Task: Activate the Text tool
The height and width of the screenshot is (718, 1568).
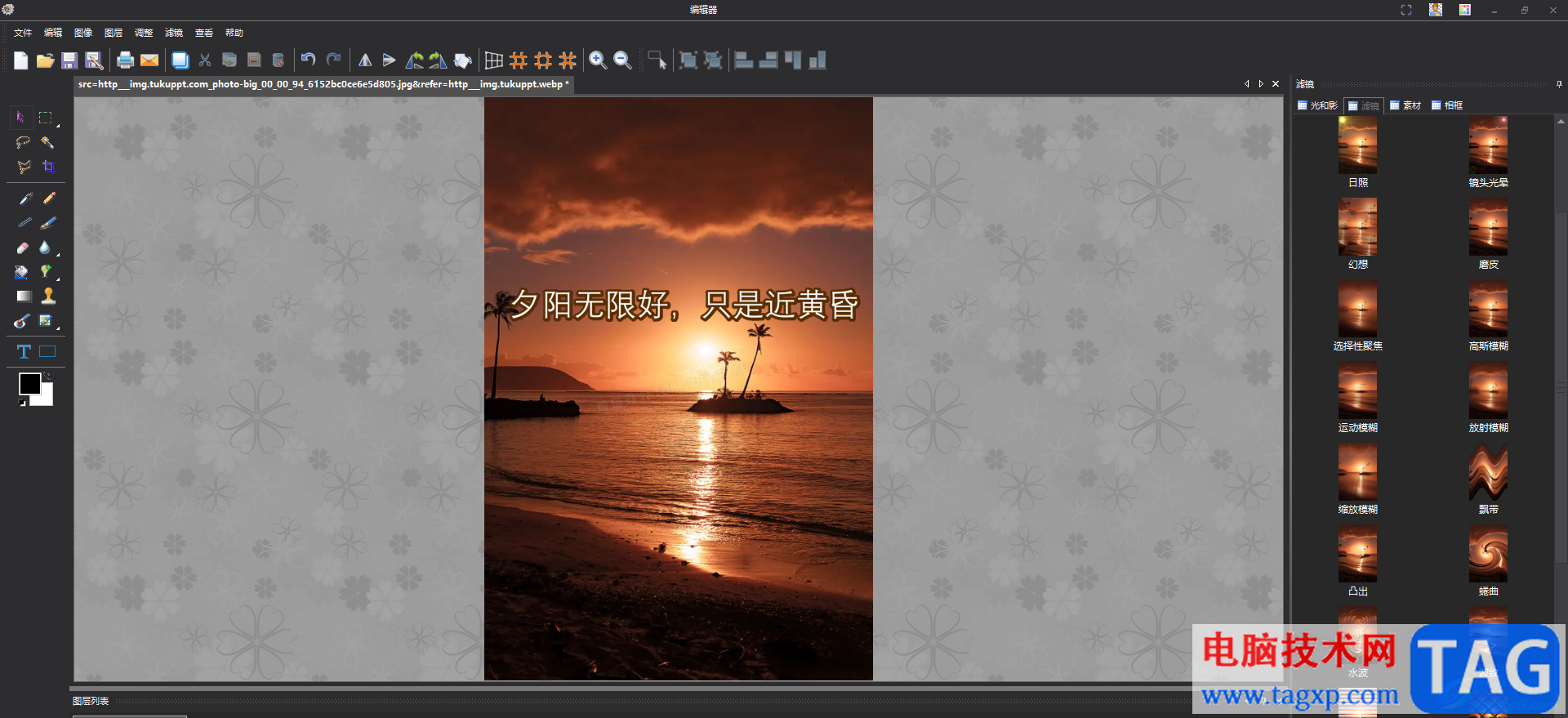Action: click(x=24, y=352)
